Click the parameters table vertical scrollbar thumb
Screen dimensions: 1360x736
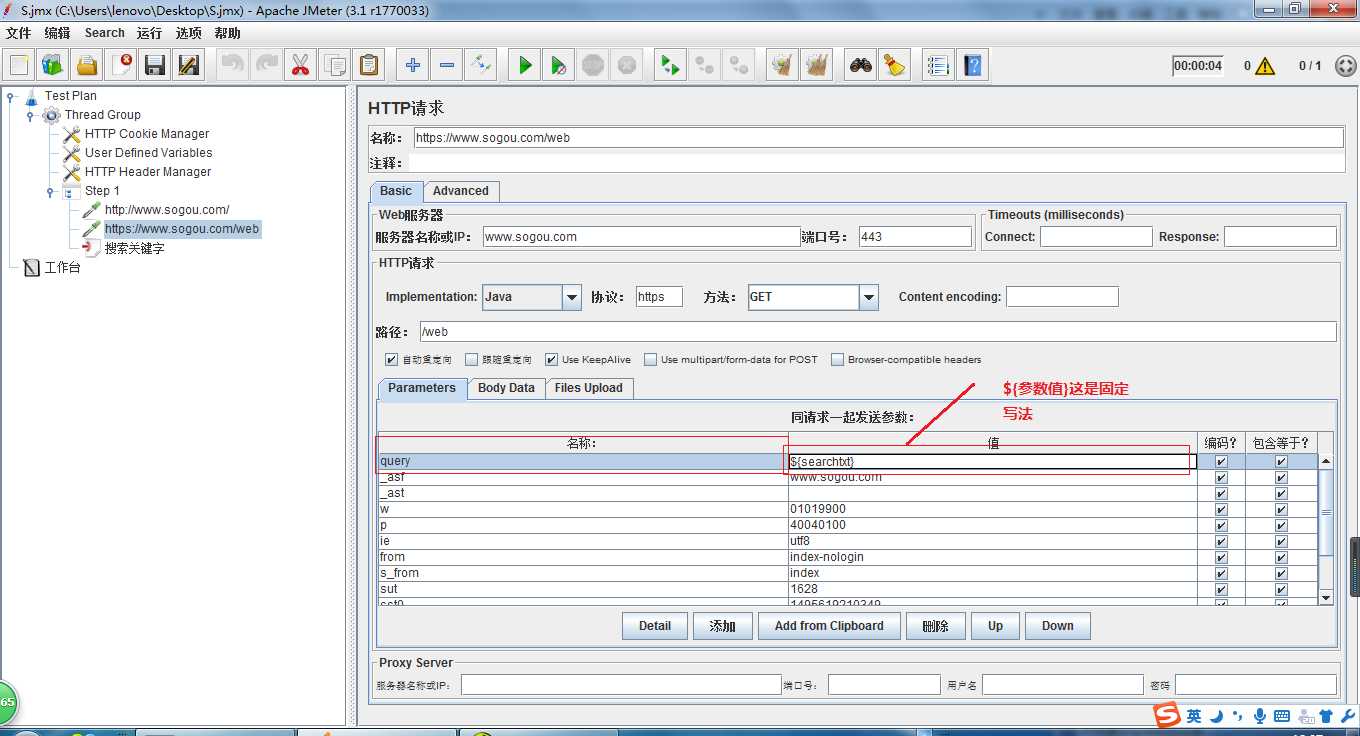pyautogui.click(x=1326, y=511)
